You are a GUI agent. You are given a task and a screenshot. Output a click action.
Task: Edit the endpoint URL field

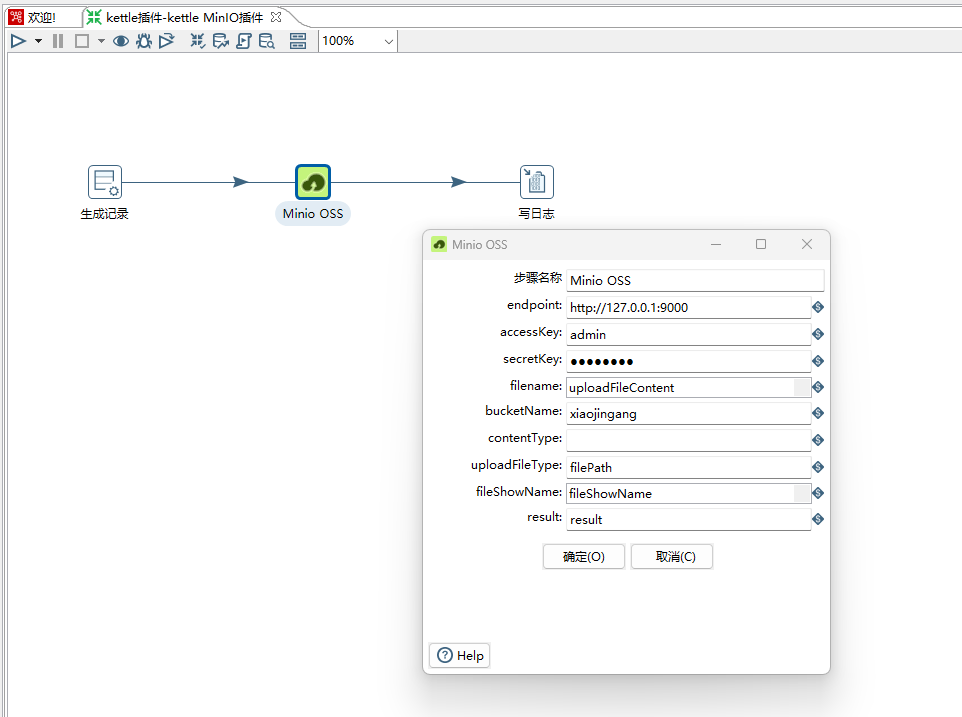[x=688, y=307]
